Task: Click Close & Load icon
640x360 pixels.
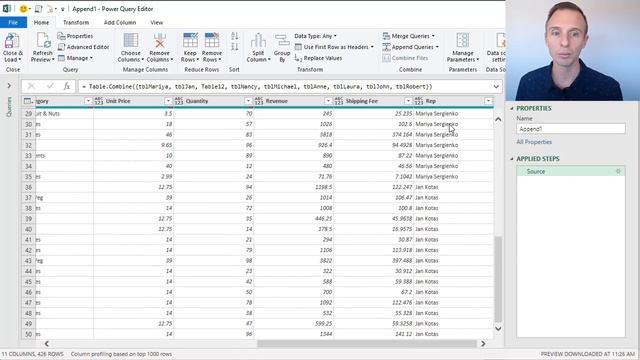Action: (x=12, y=41)
